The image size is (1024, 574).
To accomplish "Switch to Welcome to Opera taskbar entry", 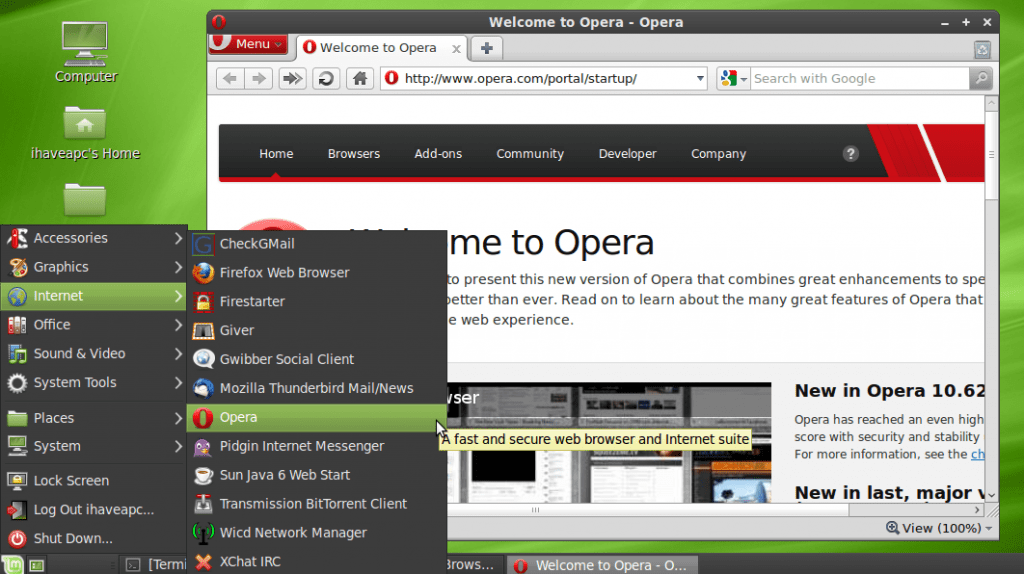I will coord(603,565).
